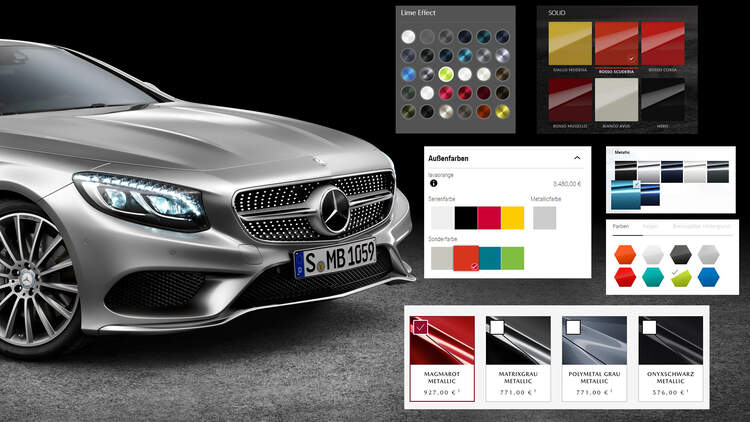Pick Nero black solid paint
The width and height of the screenshot is (750, 422).
coord(662,100)
